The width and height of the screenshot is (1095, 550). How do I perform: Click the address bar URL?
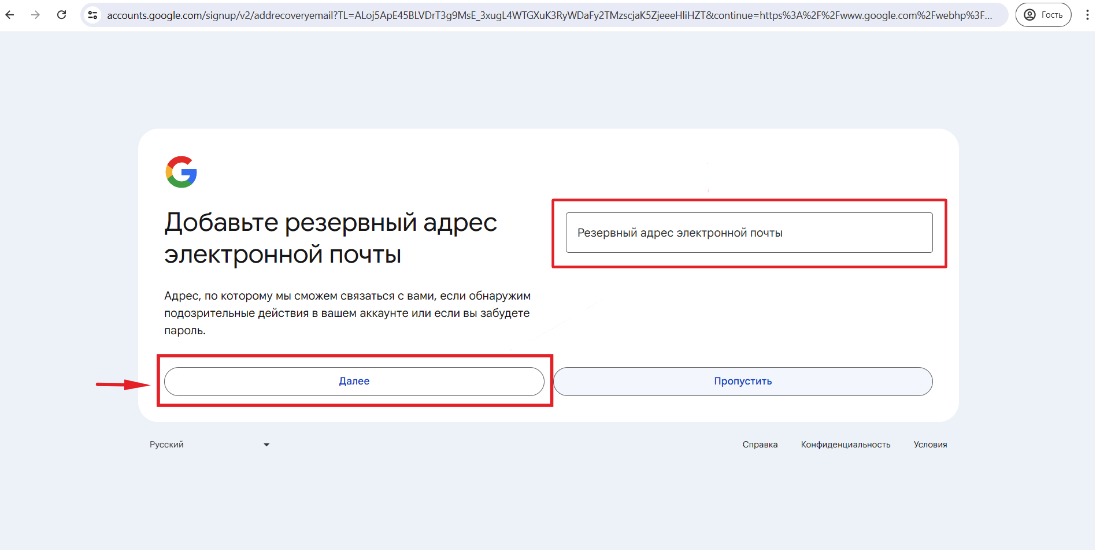pyautogui.click(x=548, y=15)
